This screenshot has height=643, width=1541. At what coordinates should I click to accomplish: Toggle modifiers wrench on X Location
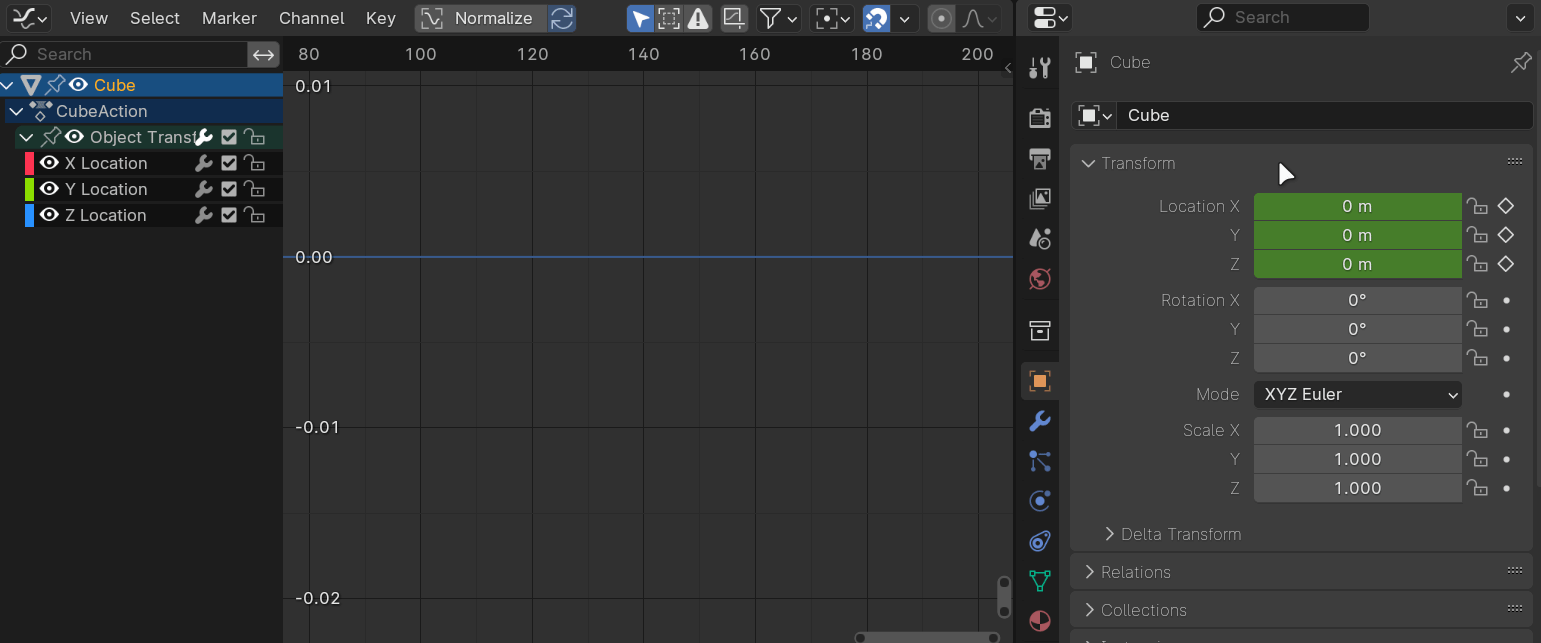point(204,163)
